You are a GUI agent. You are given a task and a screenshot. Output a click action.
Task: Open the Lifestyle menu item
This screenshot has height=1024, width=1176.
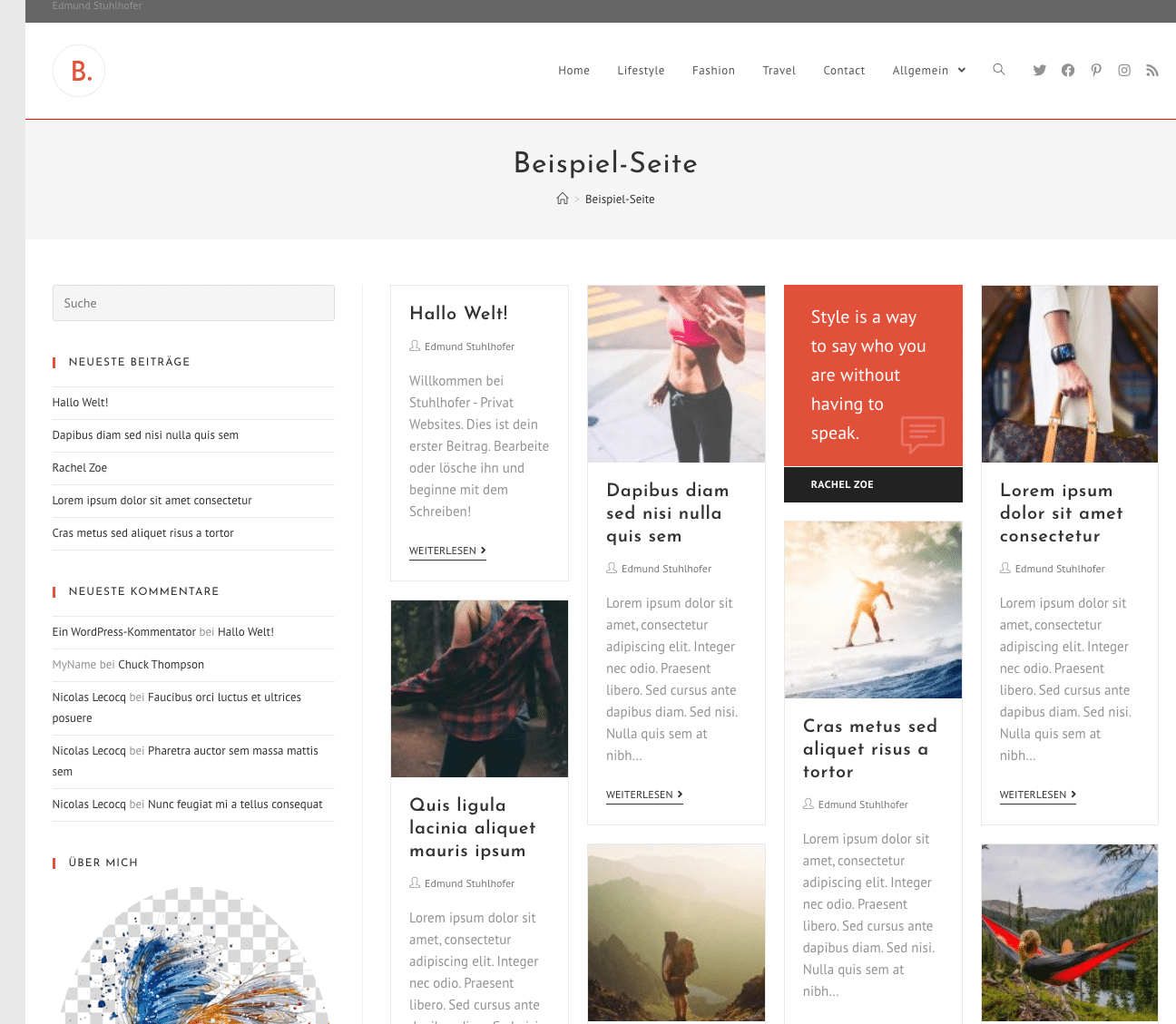tap(641, 71)
